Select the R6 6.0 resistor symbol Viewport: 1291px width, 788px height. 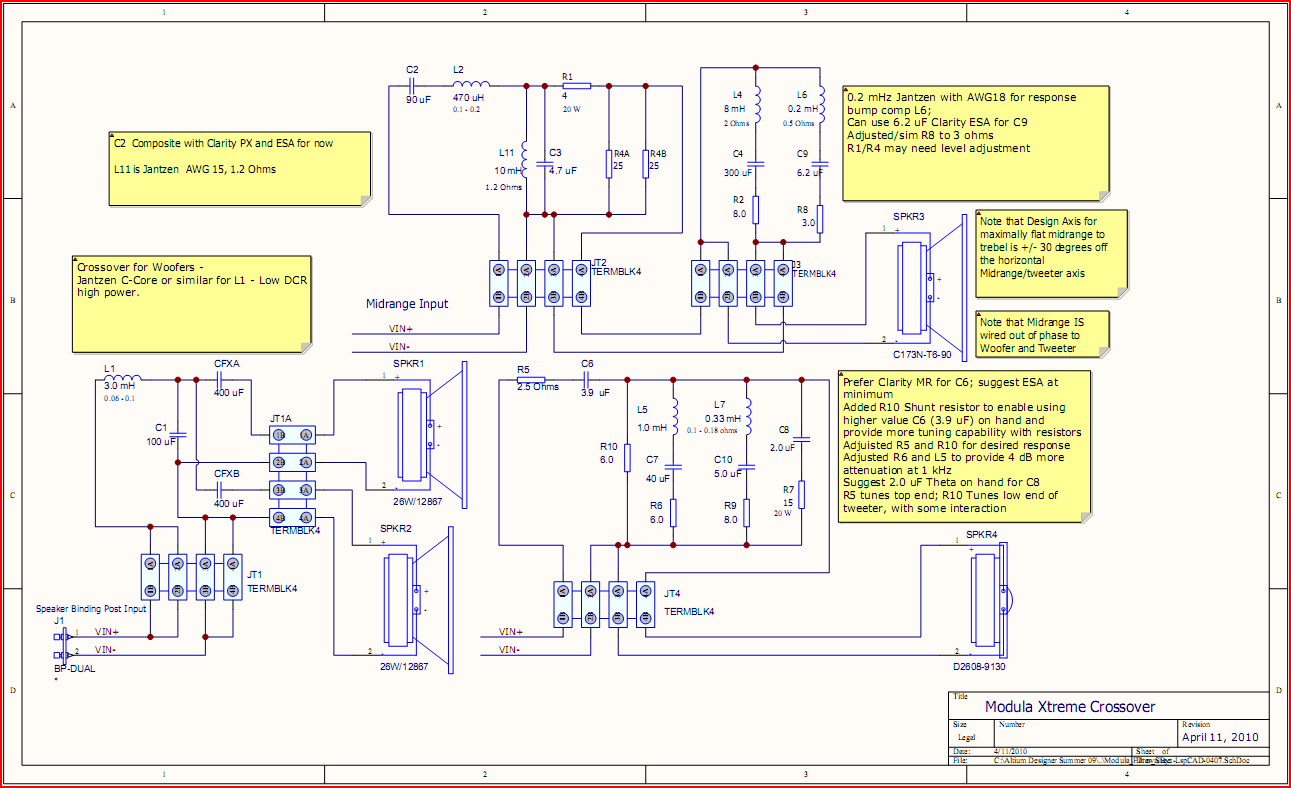click(675, 513)
